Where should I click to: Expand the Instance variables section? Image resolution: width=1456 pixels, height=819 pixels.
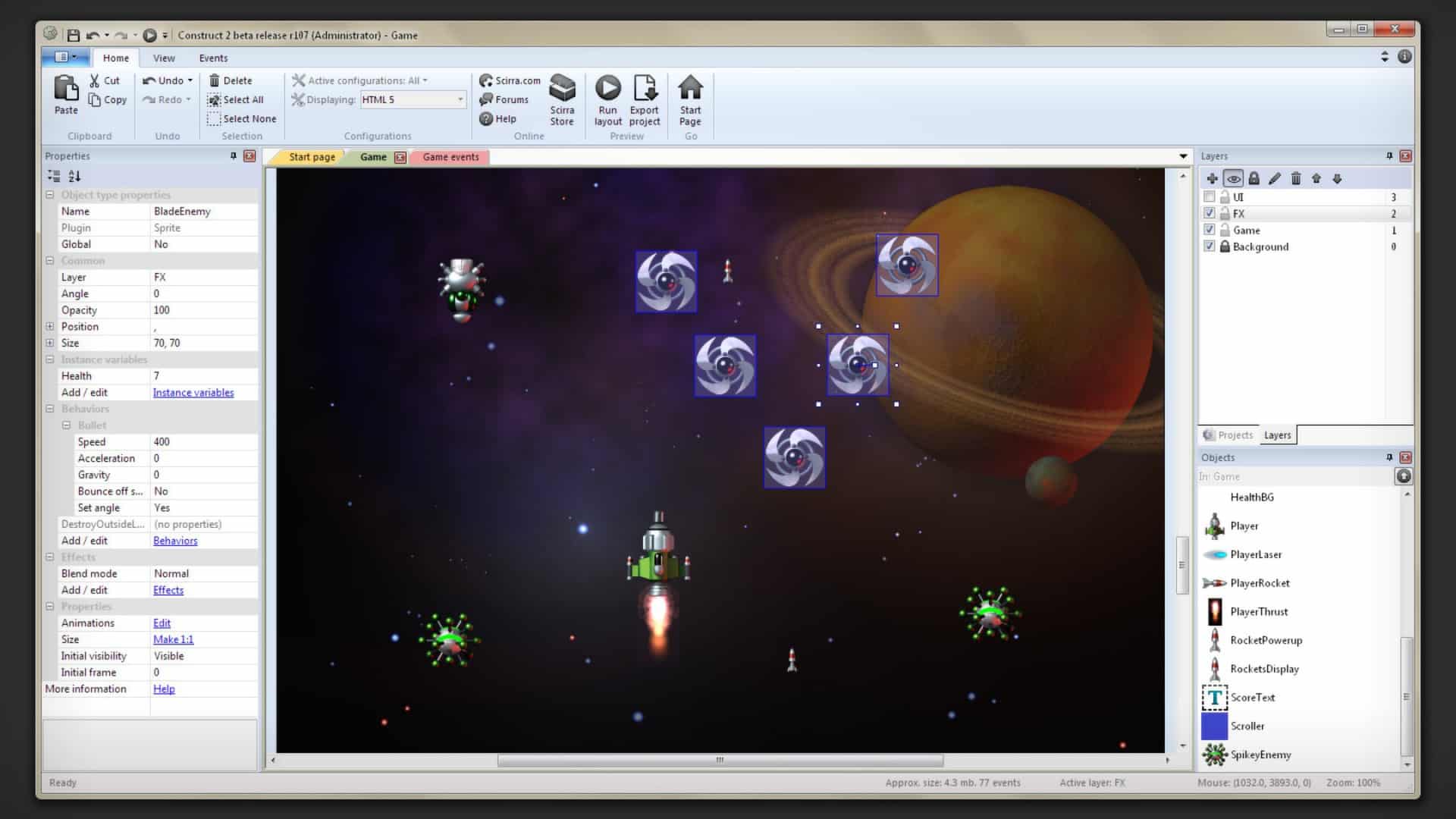[x=48, y=359]
